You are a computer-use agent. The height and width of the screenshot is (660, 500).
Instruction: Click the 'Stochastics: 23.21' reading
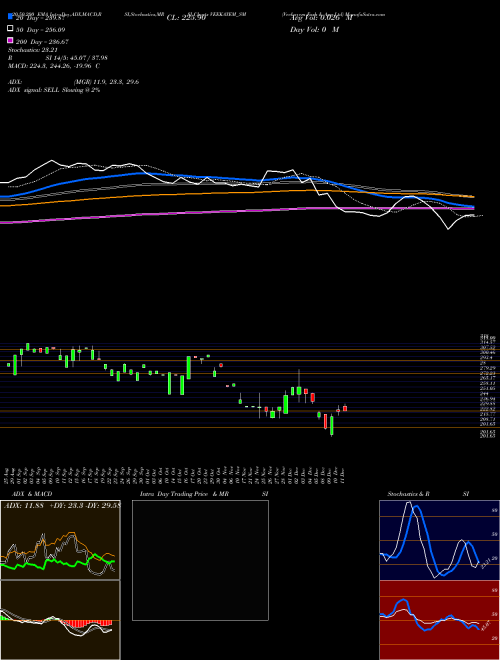tap(32, 50)
